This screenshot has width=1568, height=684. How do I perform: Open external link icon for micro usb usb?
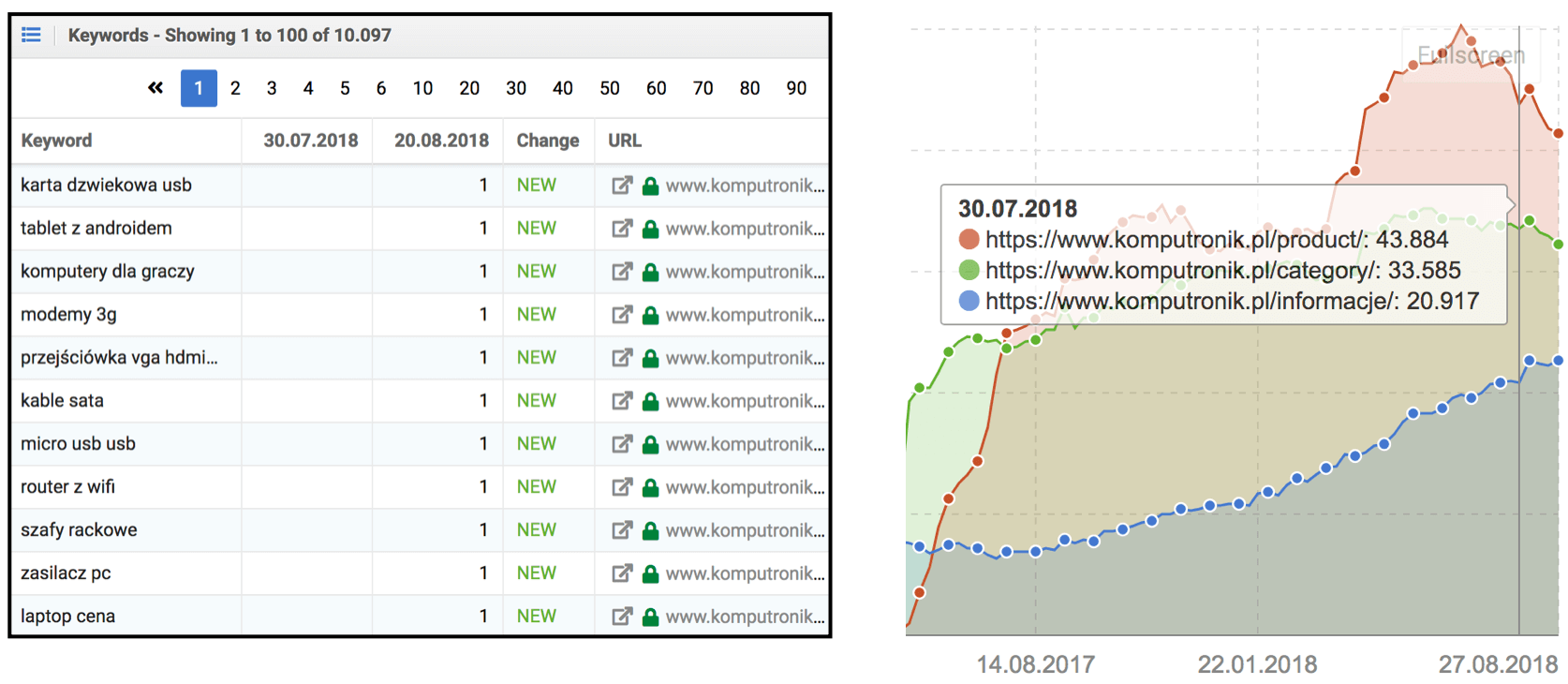pyautogui.click(x=622, y=444)
